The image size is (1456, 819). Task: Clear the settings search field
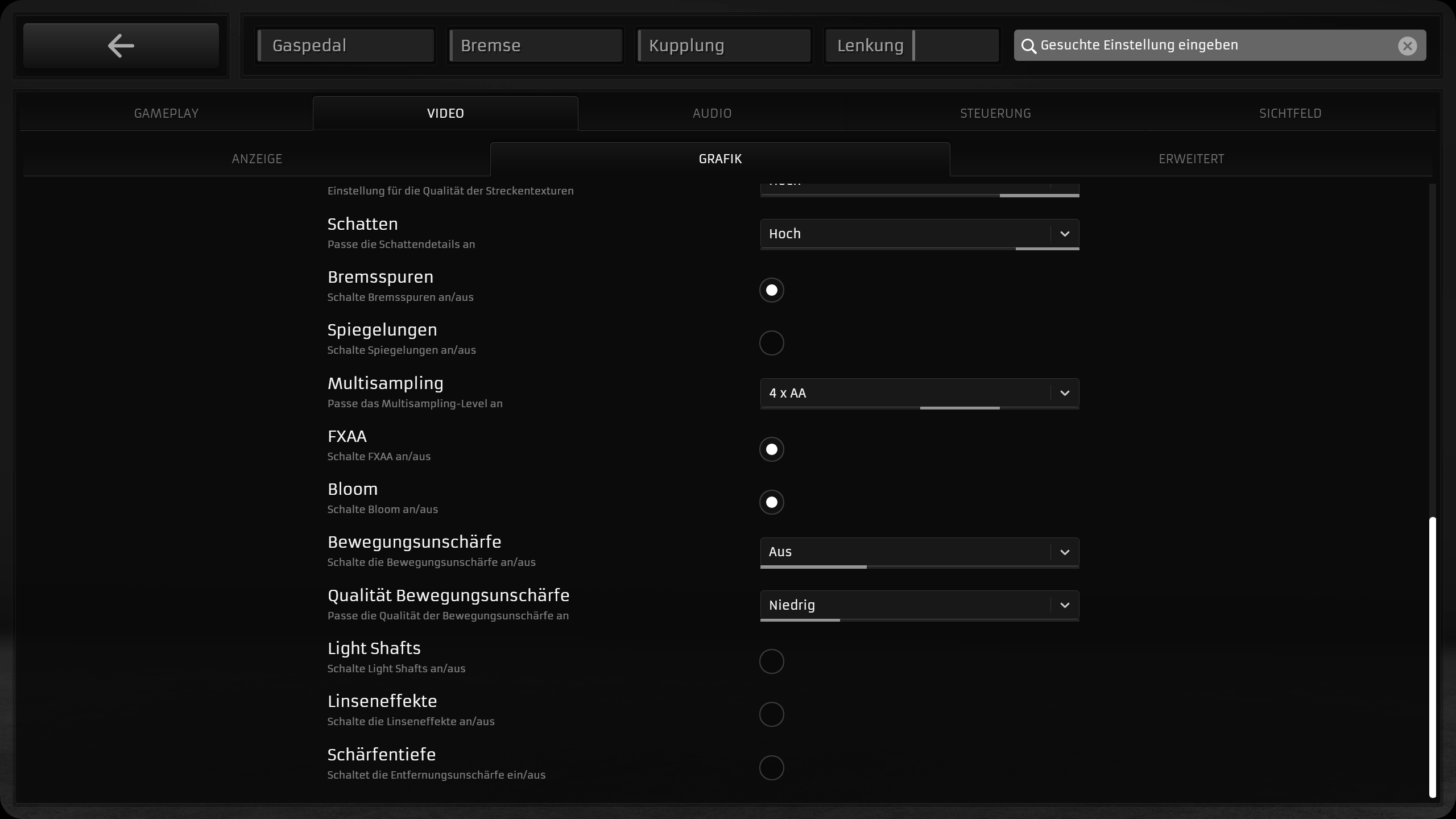tap(1407, 45)
